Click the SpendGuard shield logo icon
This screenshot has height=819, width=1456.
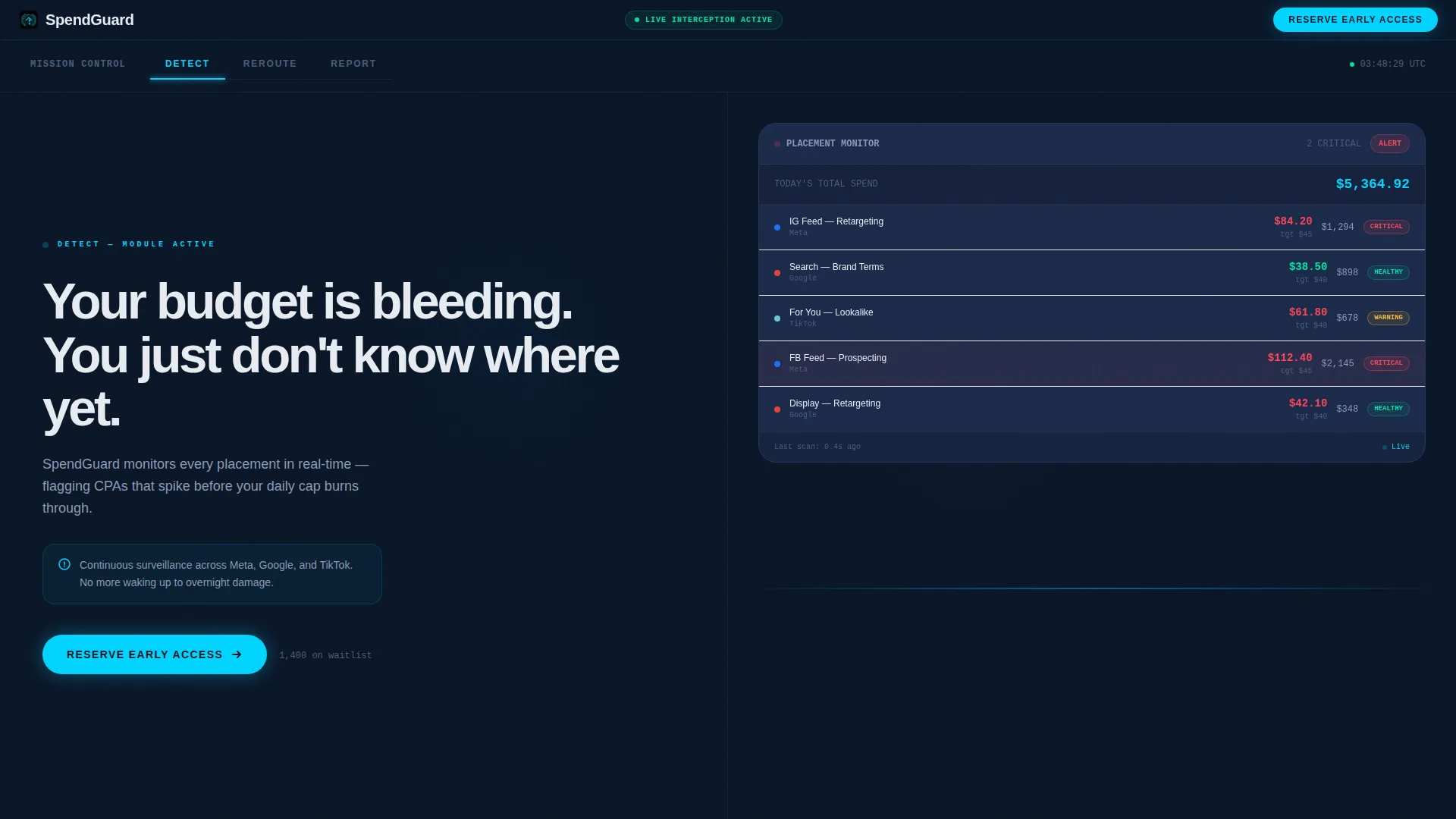pos(29,20)
